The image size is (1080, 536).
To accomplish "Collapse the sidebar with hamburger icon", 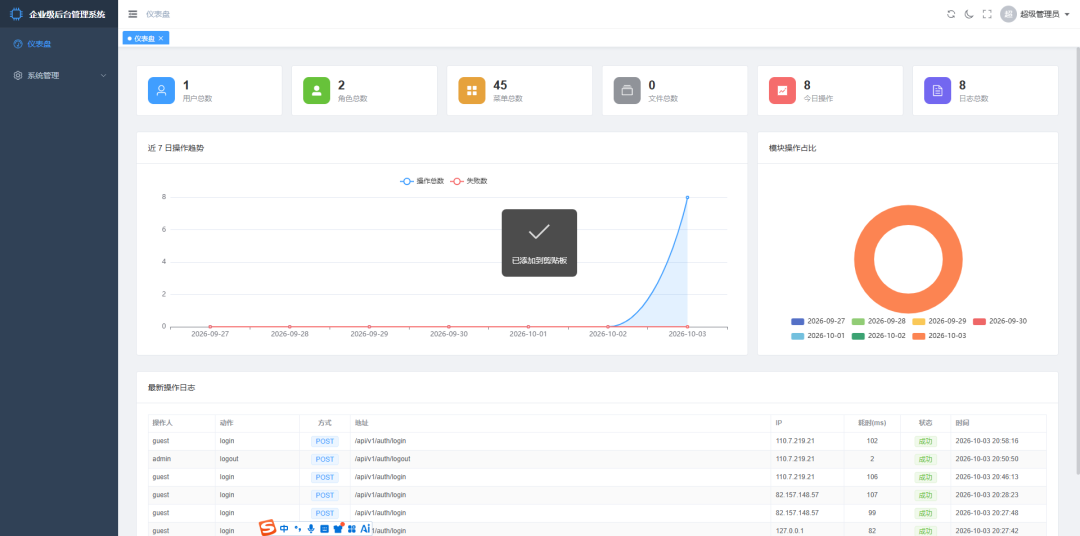I will click(133, 14).
